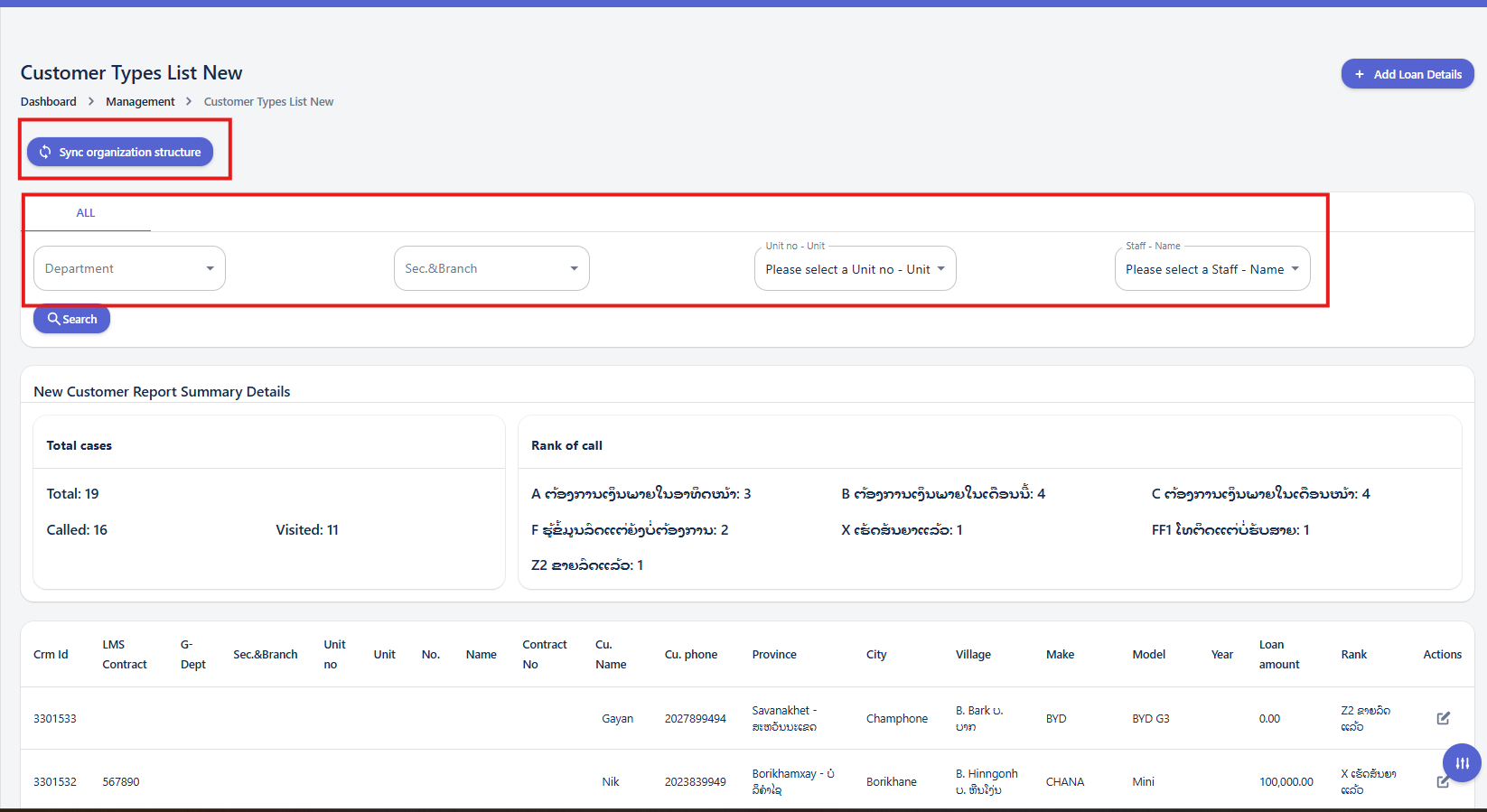
Task: Click edit icon for row 3301533
Action: (1443, 718)
